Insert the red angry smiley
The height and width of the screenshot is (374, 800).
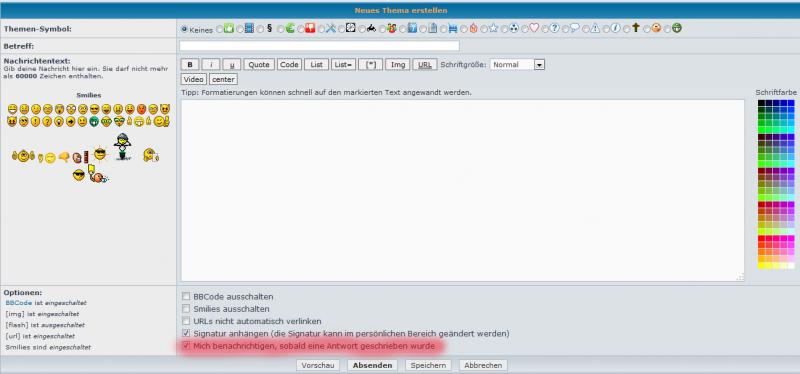point(141,109)
